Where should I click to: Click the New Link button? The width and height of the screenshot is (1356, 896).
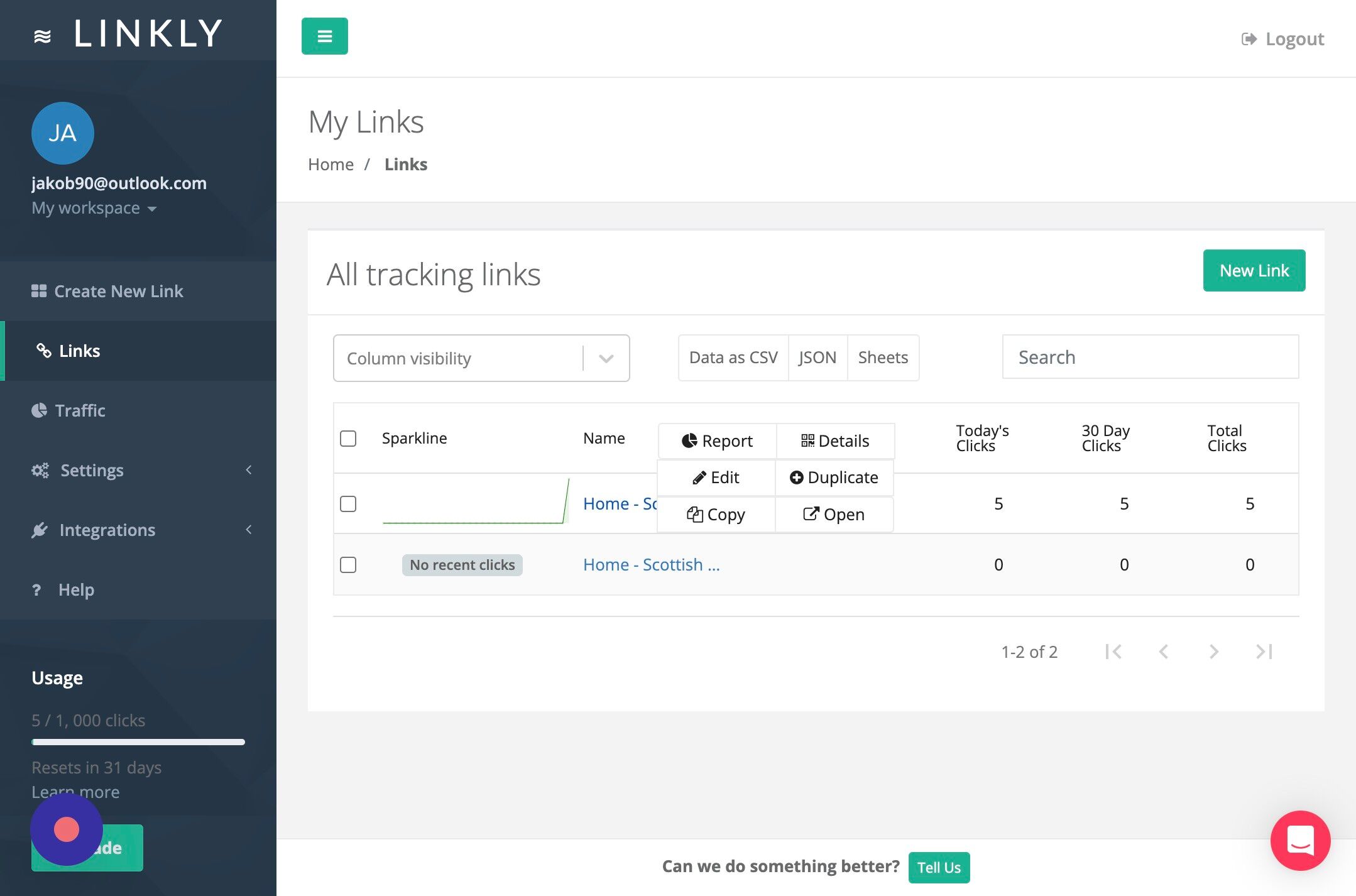point(1254,271)
